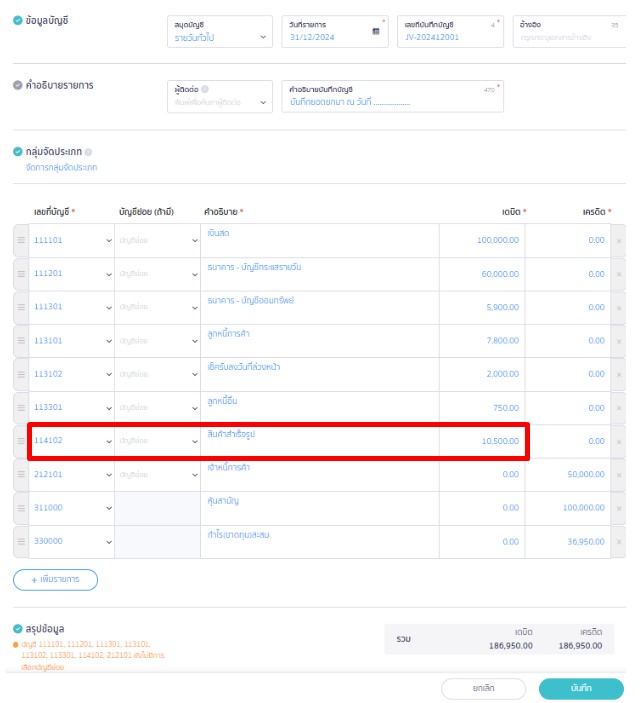Remove the 212101 row using the X icon

(x=618, y=475)
